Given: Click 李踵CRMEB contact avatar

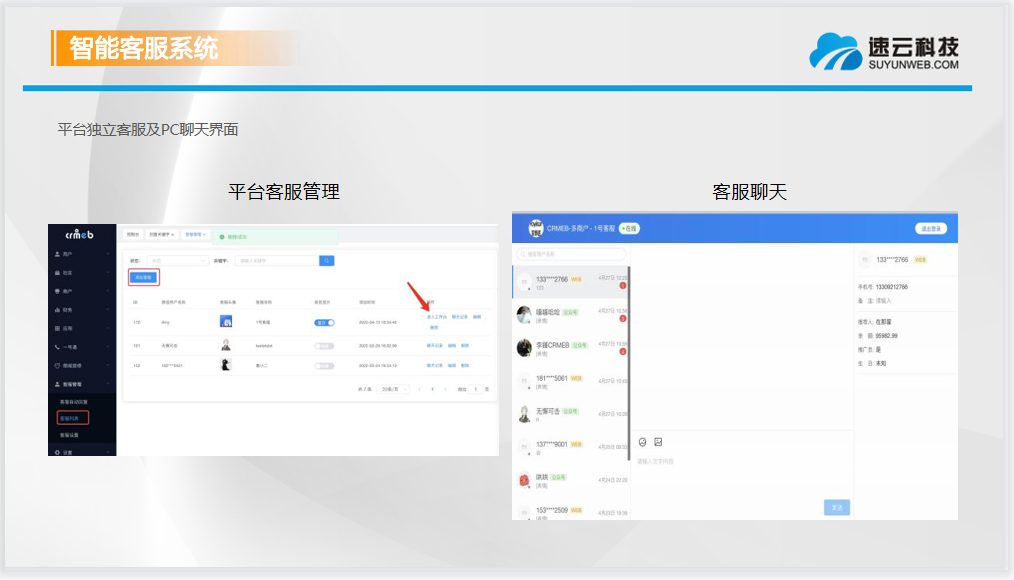Looking at the screenshot, I should click(524, 347).
